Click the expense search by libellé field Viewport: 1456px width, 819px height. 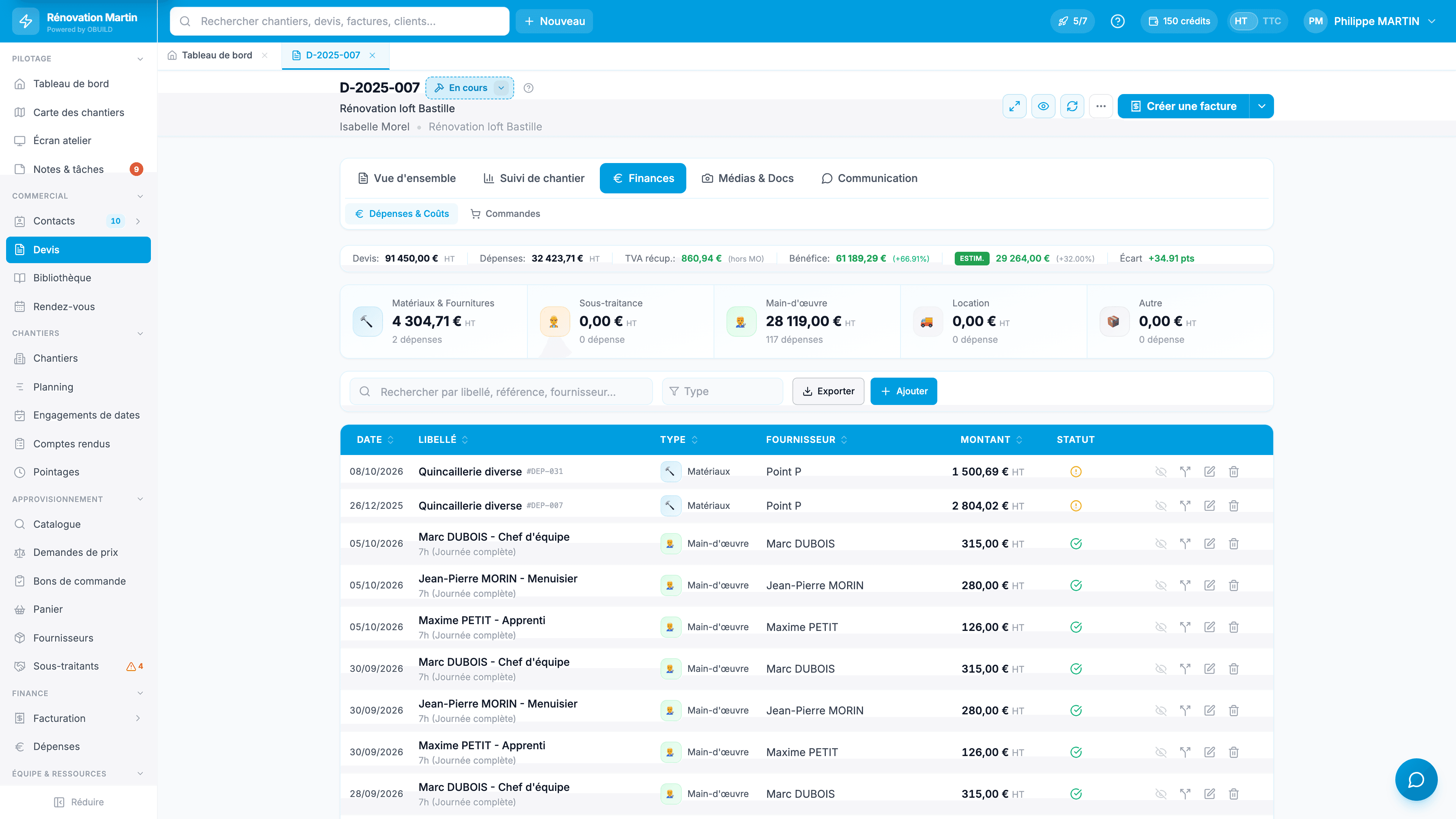[501, 391]
